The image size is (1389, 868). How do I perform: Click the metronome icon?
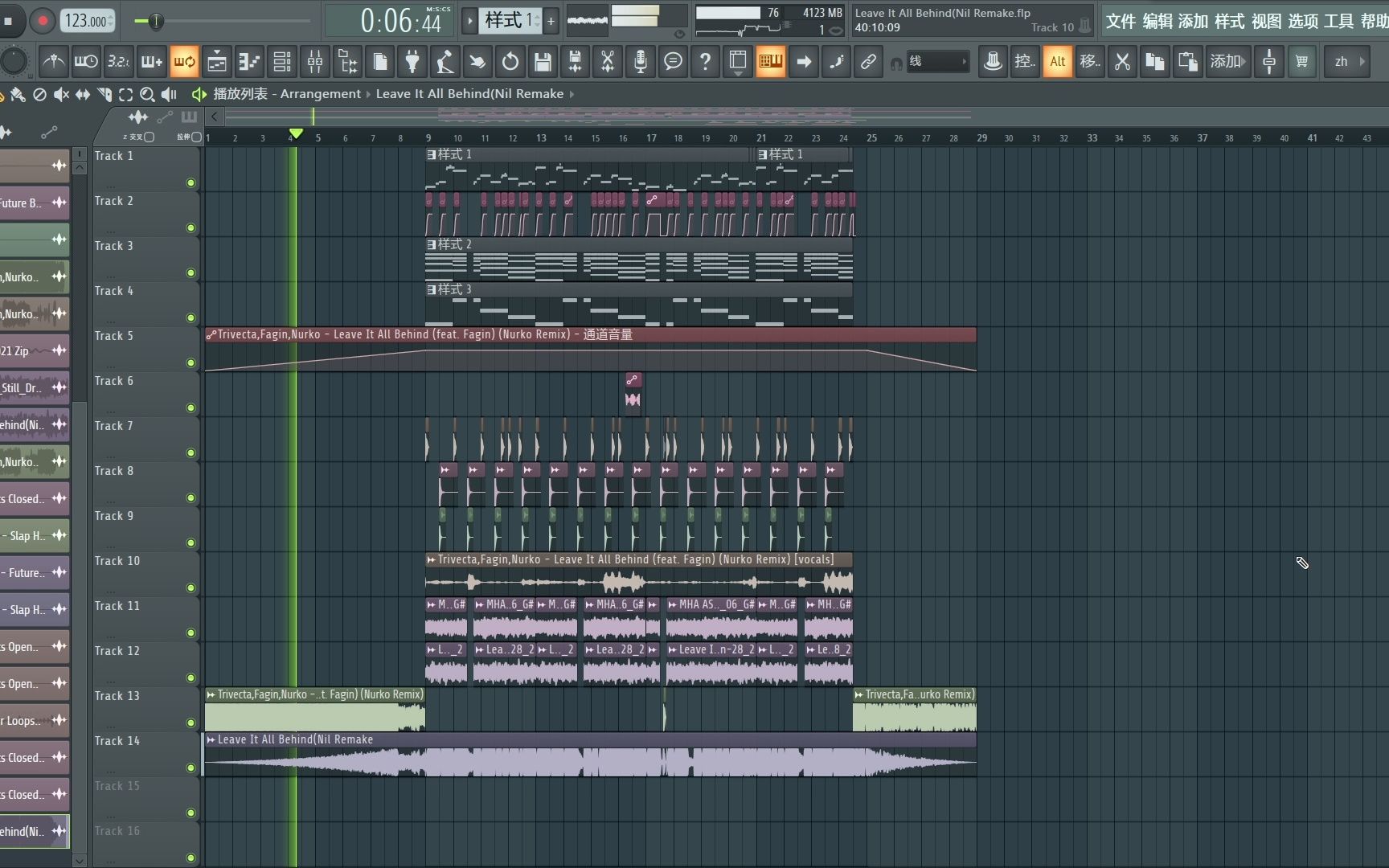(x=53, y=61)
